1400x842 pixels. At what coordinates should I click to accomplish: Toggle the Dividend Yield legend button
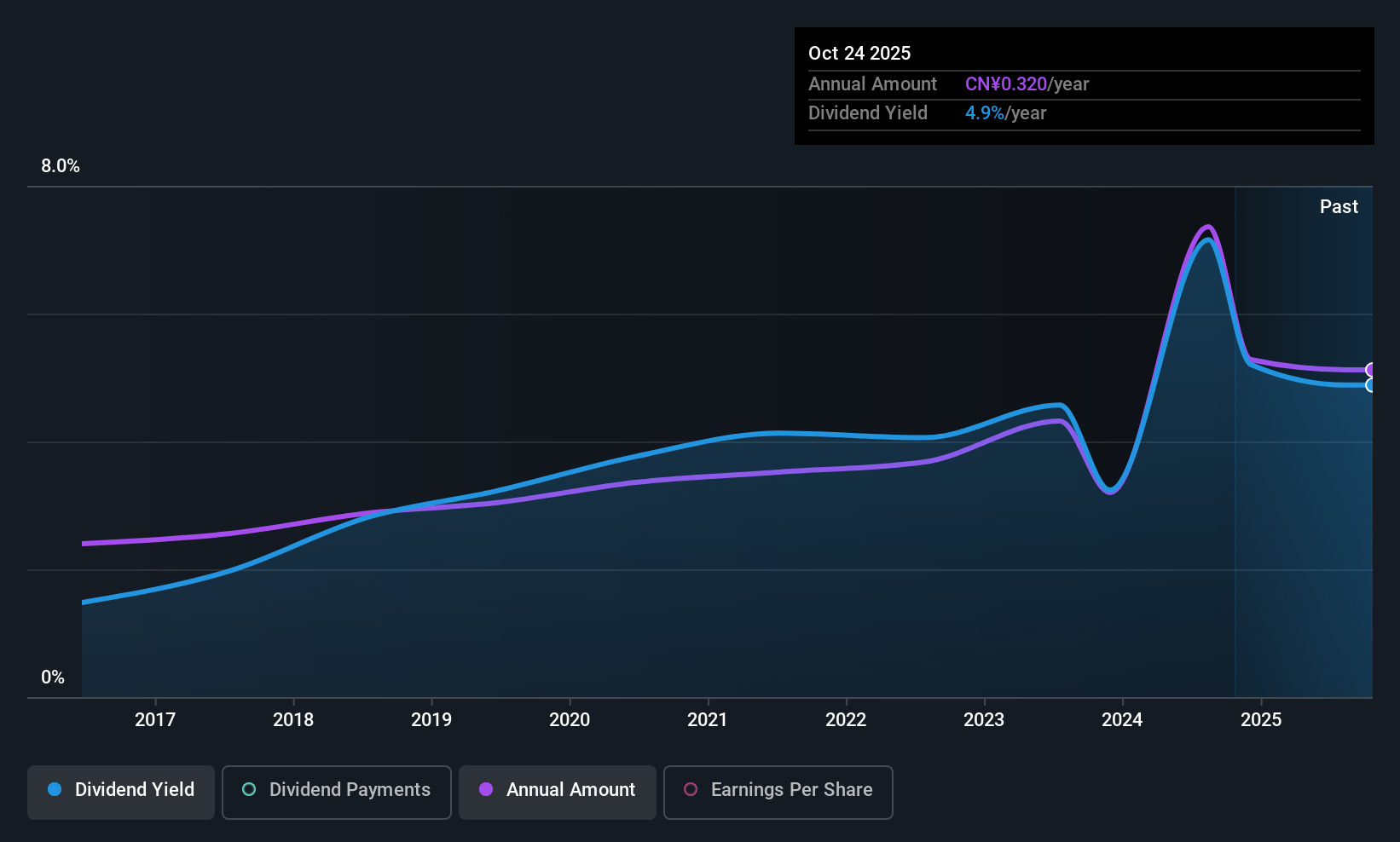(121, 792)
